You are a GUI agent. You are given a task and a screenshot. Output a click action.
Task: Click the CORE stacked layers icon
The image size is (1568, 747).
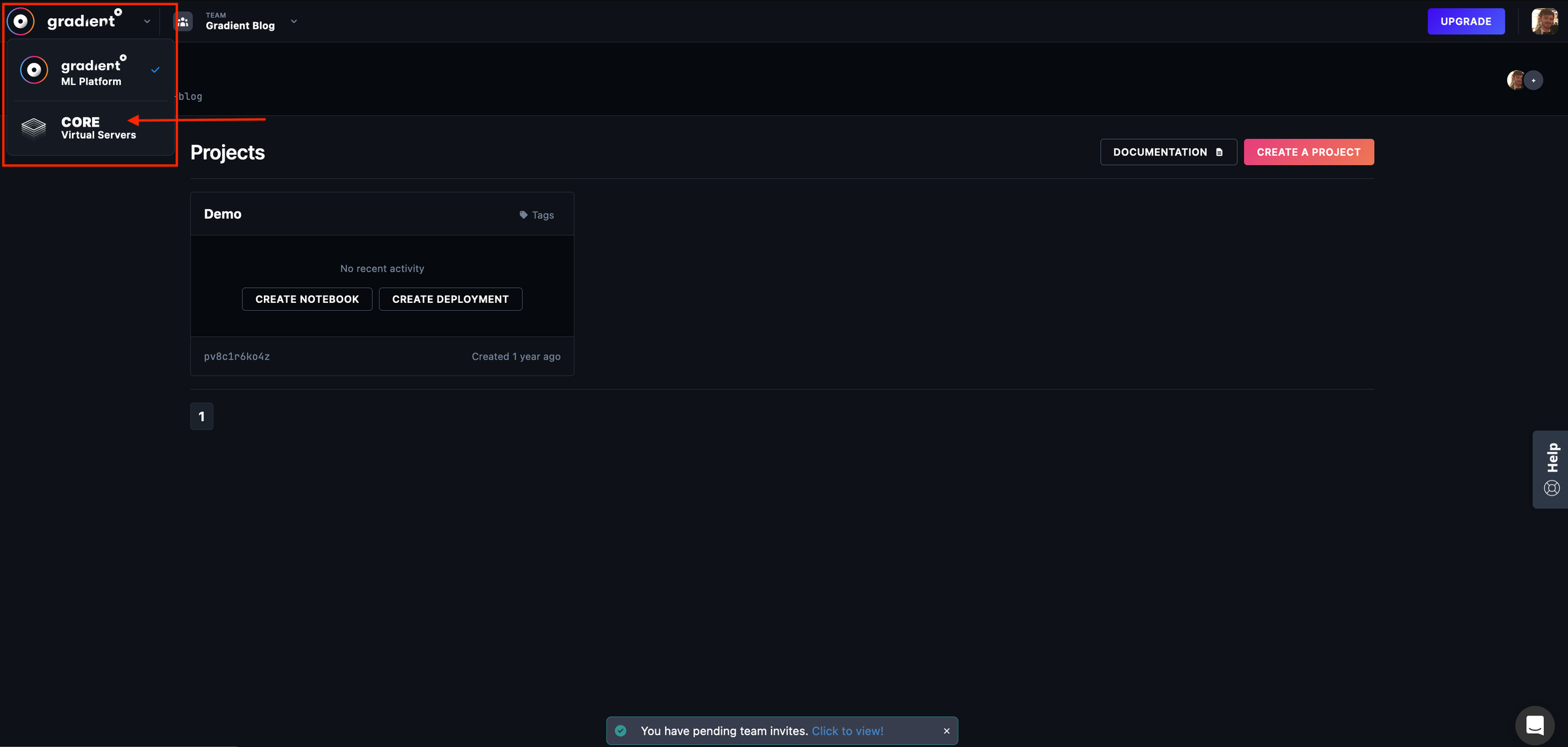34,127
